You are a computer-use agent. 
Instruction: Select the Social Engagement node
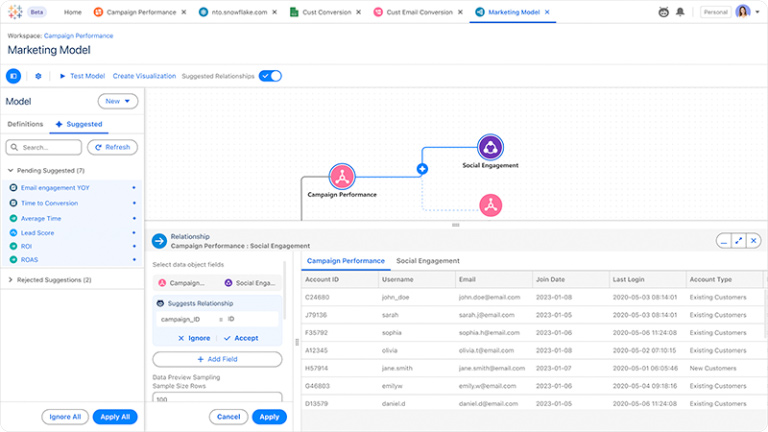[x=490, y=147]
